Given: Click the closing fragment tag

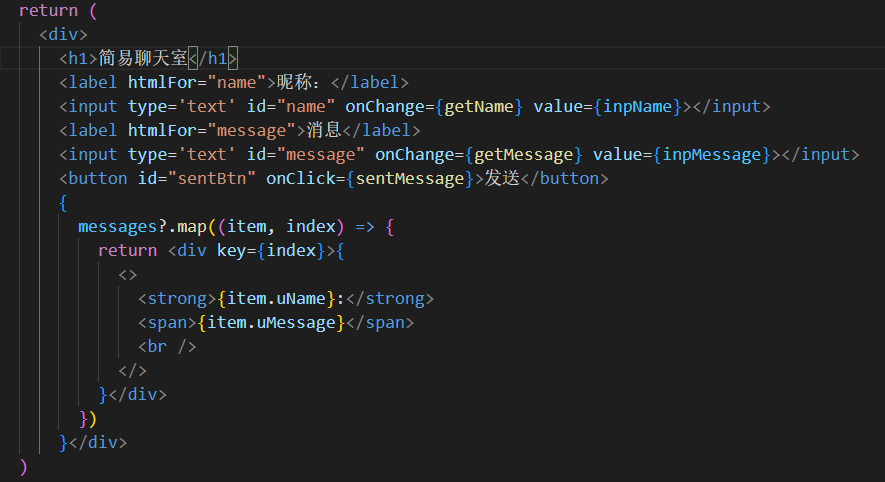Looking at the screenshot, I should 133,371.
